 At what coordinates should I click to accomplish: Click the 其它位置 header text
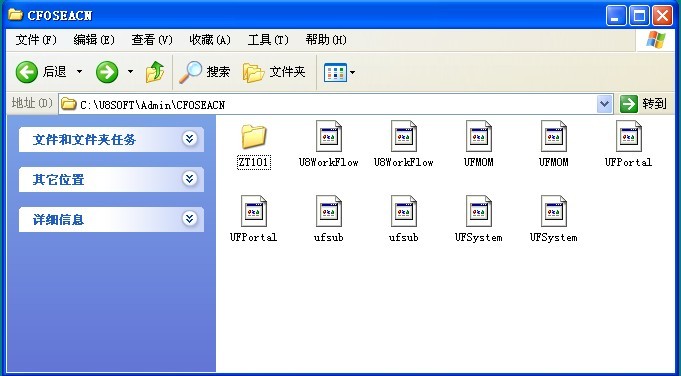[x=58, y=180]
